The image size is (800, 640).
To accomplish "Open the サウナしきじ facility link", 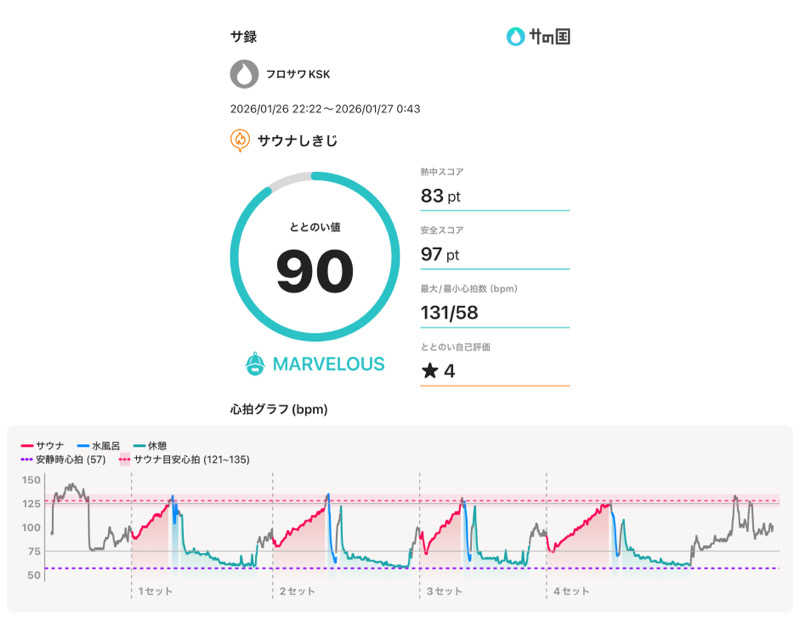I will click(297, 141).
